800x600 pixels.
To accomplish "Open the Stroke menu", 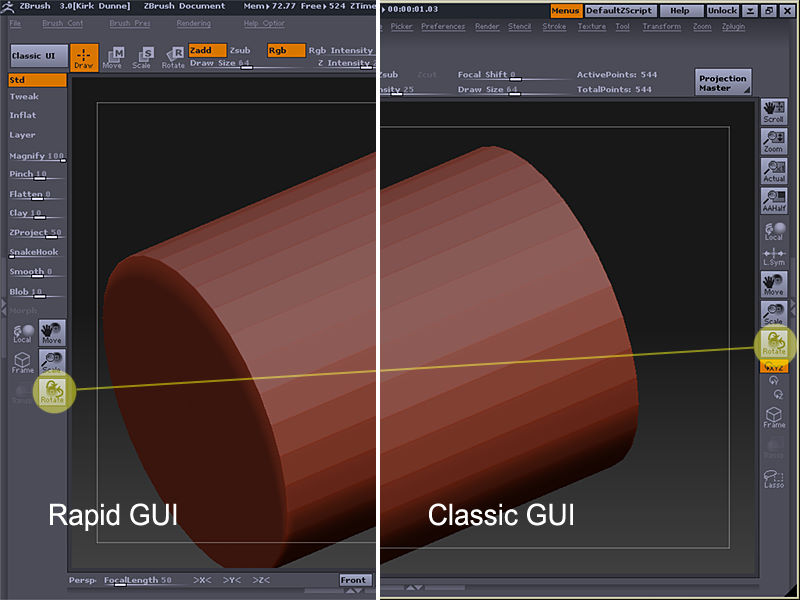I will point(554,27).
